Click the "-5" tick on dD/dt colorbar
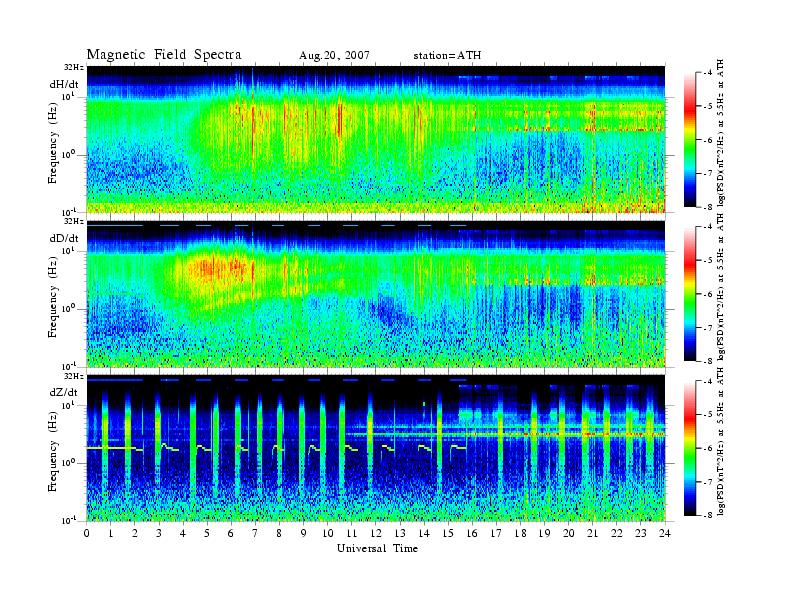This screenshot has height=612, width=792. 707,261
